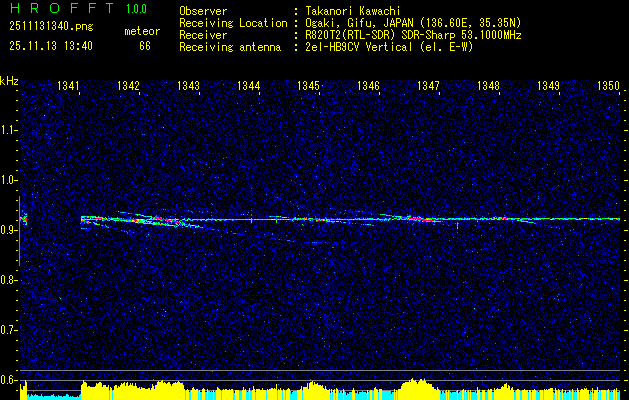Viewport: 629px width, 400px height.
Task: Click the 1.1 frequency axis label
Action: click(9, 130)
